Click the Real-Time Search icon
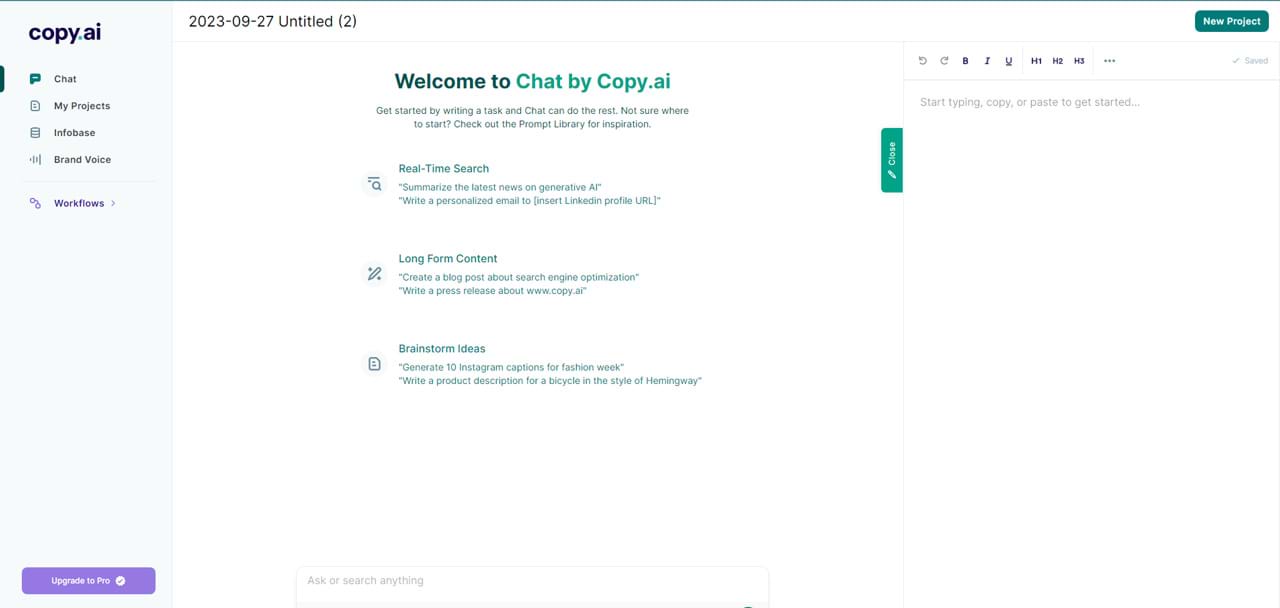 click(x=374, y=184)
